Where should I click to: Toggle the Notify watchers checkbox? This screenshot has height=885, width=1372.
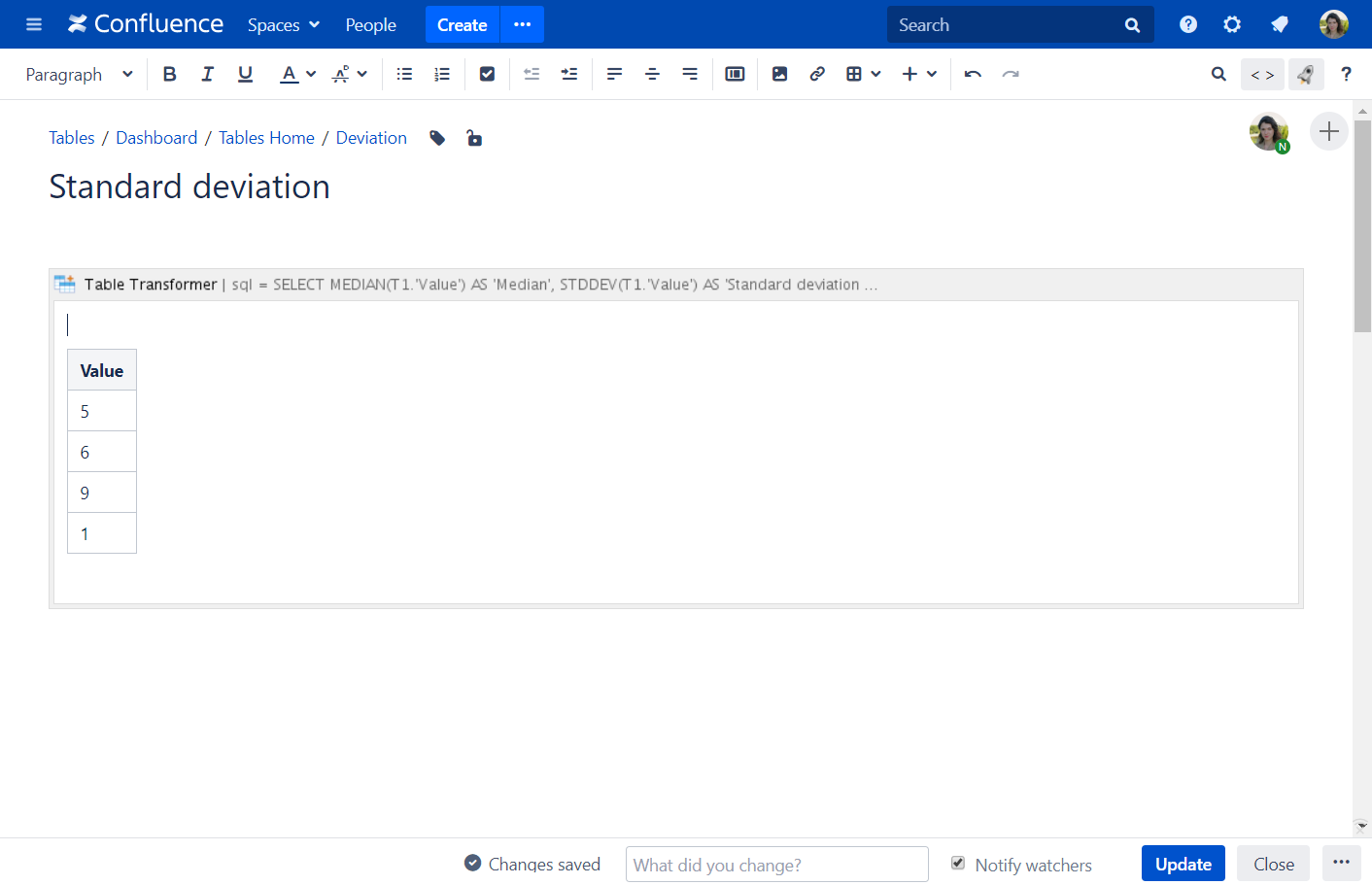click(958, 864)
